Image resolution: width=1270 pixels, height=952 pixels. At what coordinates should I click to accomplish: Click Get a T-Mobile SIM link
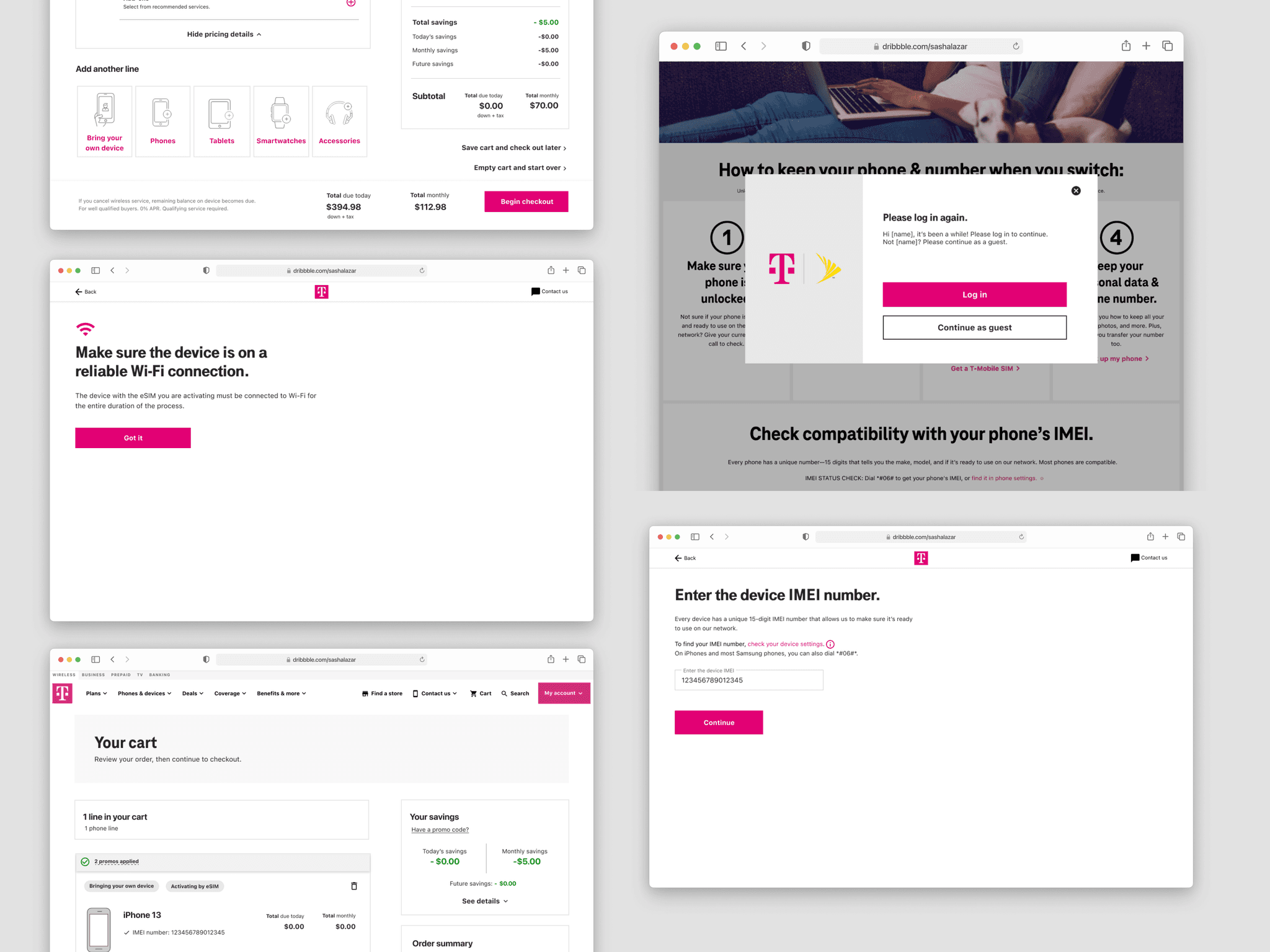[x=983, y=368]
